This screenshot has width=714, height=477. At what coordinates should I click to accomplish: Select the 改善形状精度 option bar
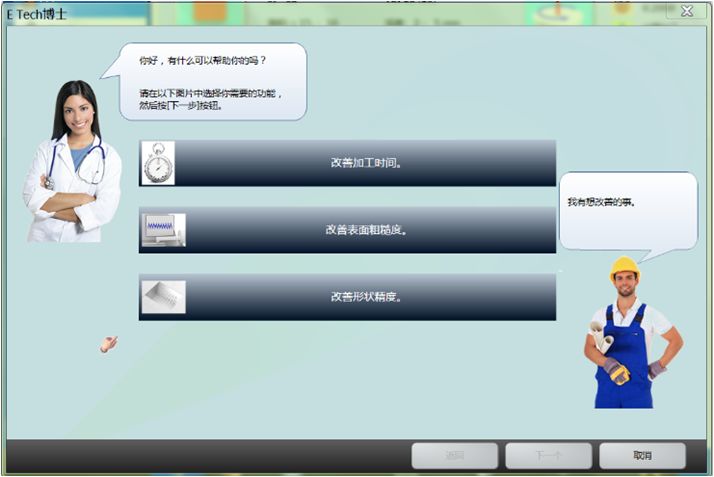coord(347,297)
